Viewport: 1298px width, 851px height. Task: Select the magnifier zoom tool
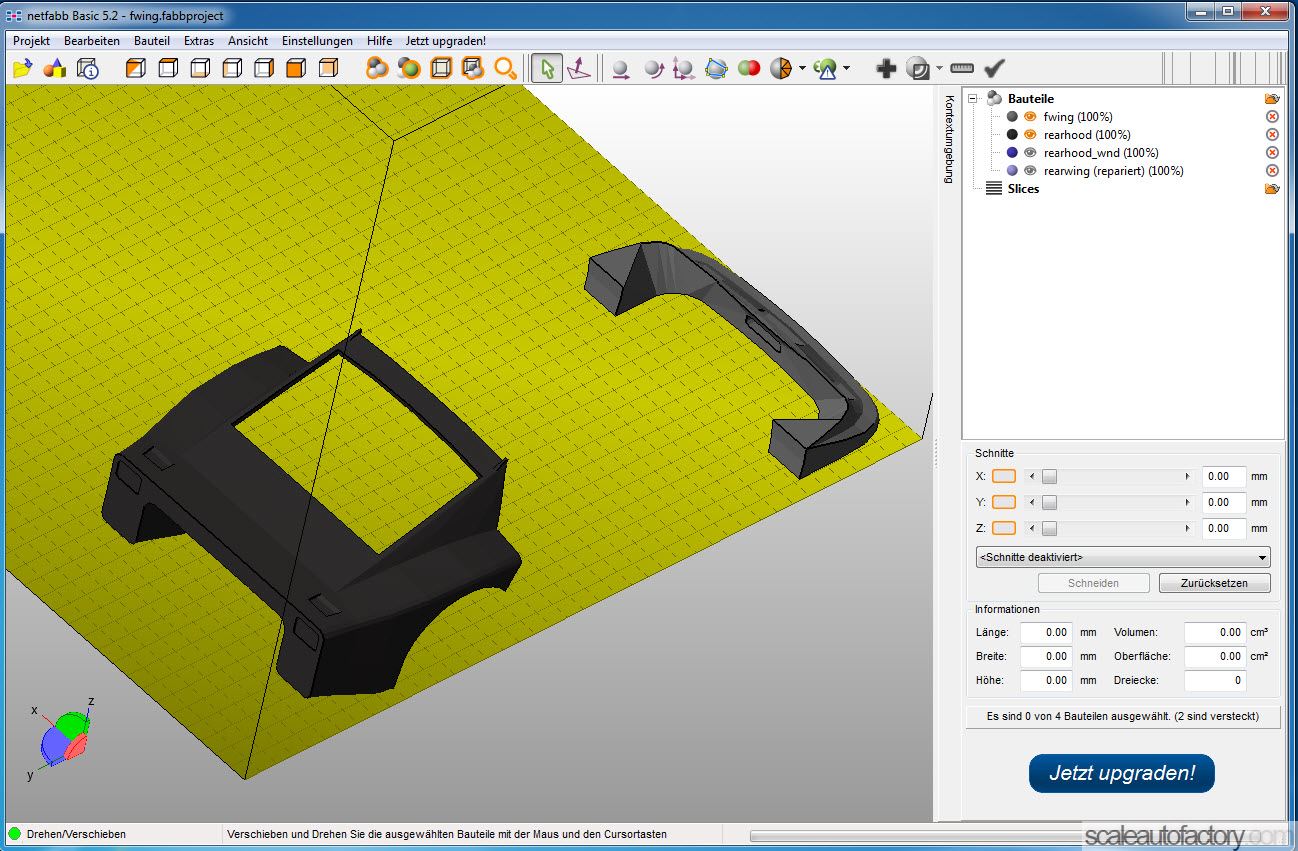point(506,68)
